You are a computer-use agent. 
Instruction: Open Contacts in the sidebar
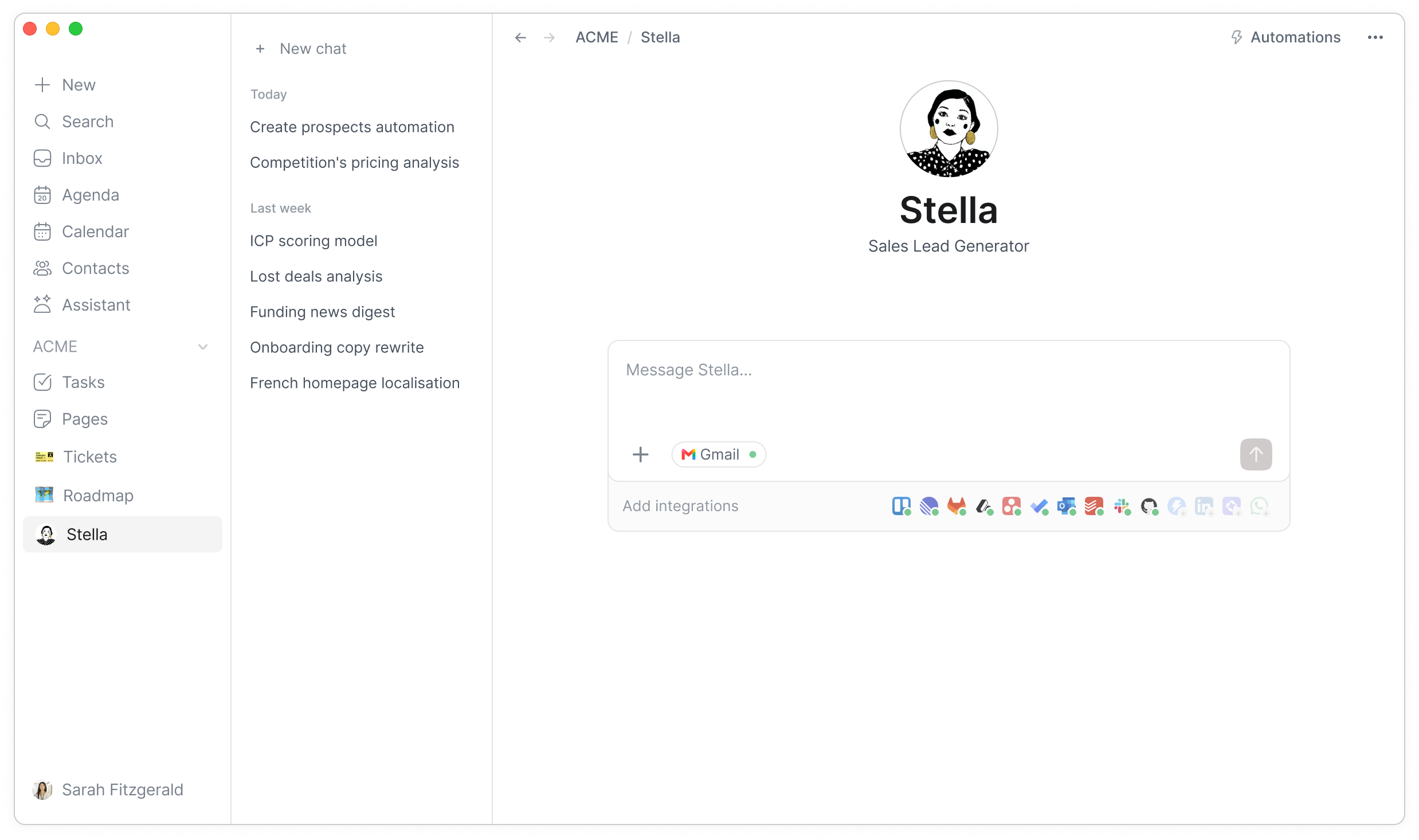pyautogui.click(x=122, y=268)
